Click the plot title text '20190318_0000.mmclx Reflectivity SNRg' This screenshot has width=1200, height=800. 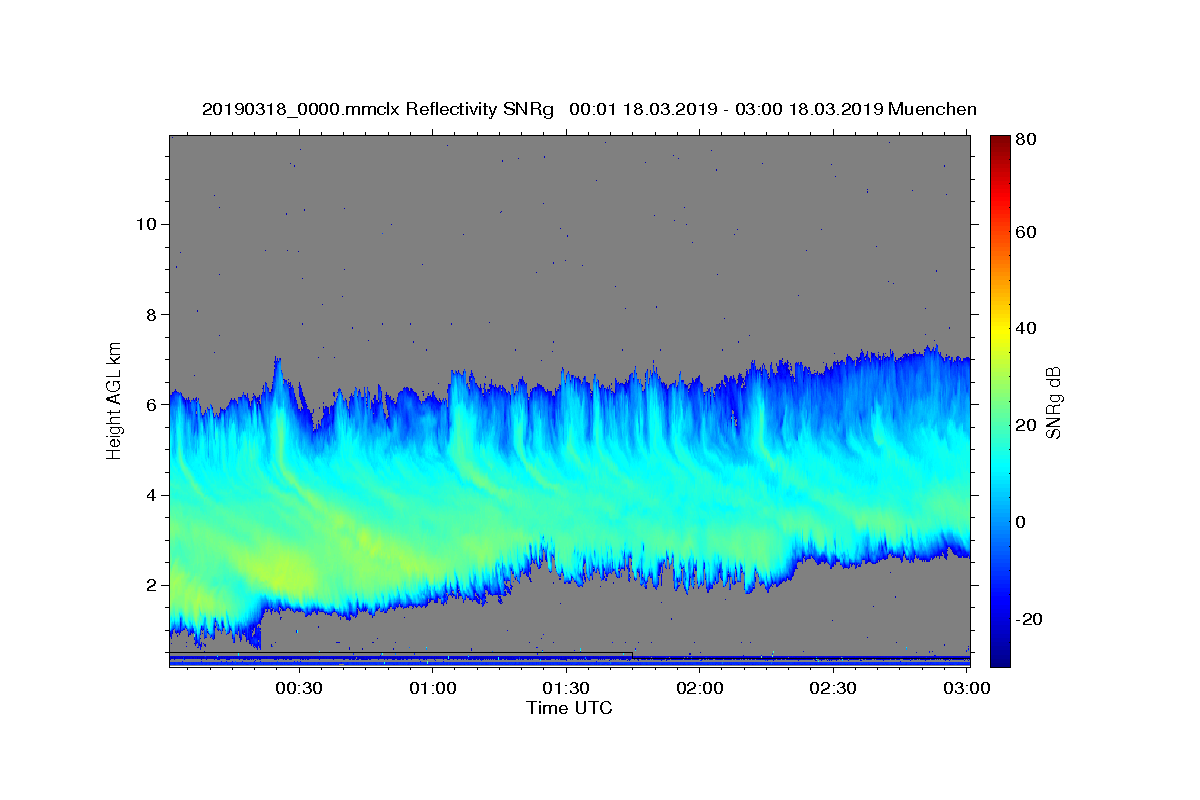[377, 109]
